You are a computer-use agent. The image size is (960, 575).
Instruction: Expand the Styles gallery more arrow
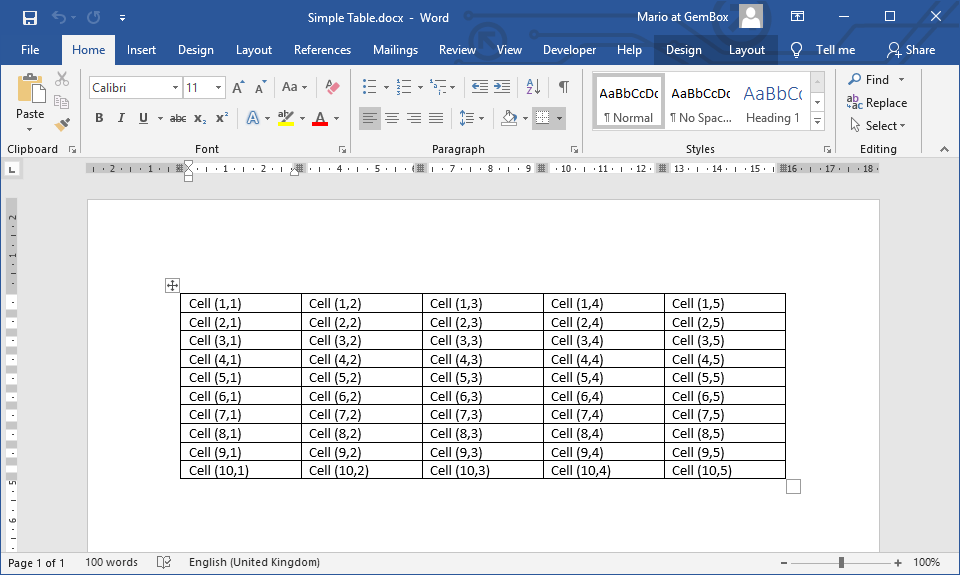817,121
